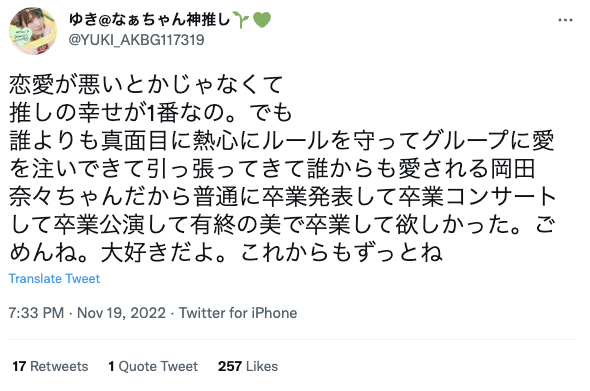Image resolution: width=590 pixels, height=391 pixels.
Task: Click the tweet line starting して卒業公演して
Action: pos(282,225)
